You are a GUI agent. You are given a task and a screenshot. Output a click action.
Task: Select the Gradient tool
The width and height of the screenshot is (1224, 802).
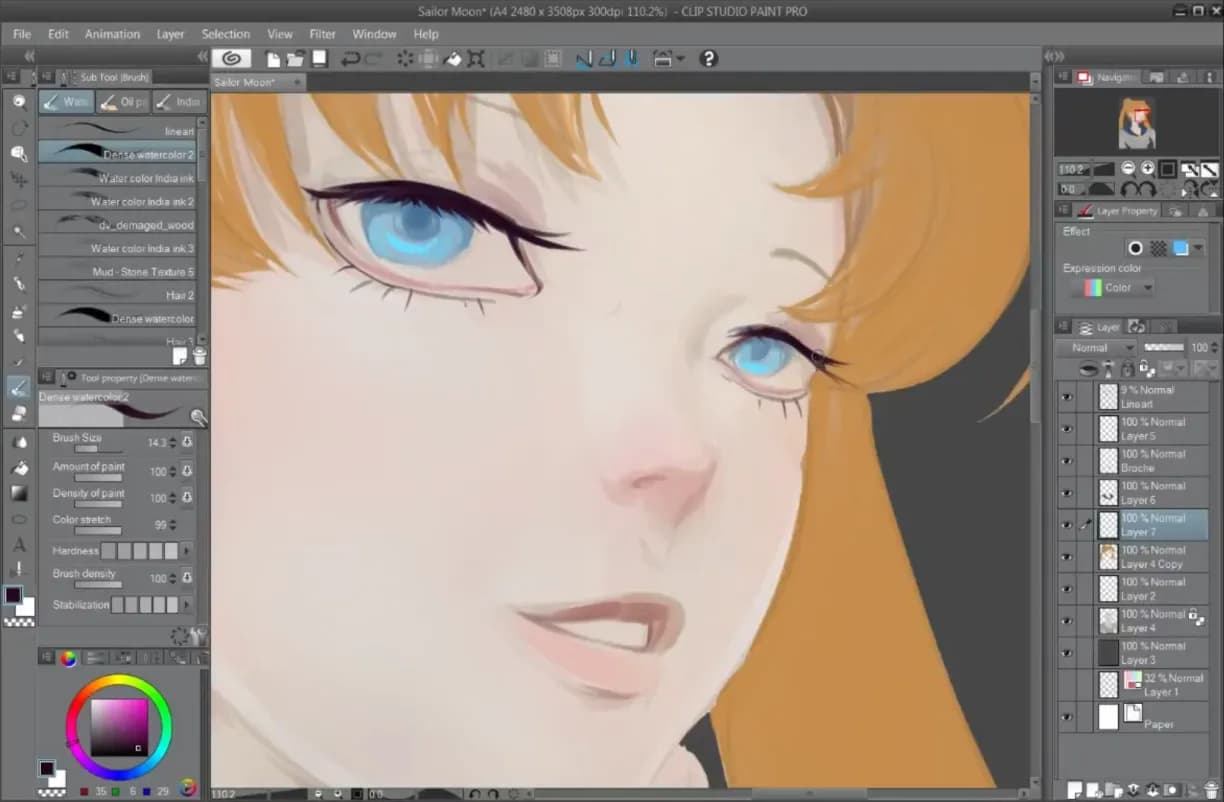pos(19,493)
